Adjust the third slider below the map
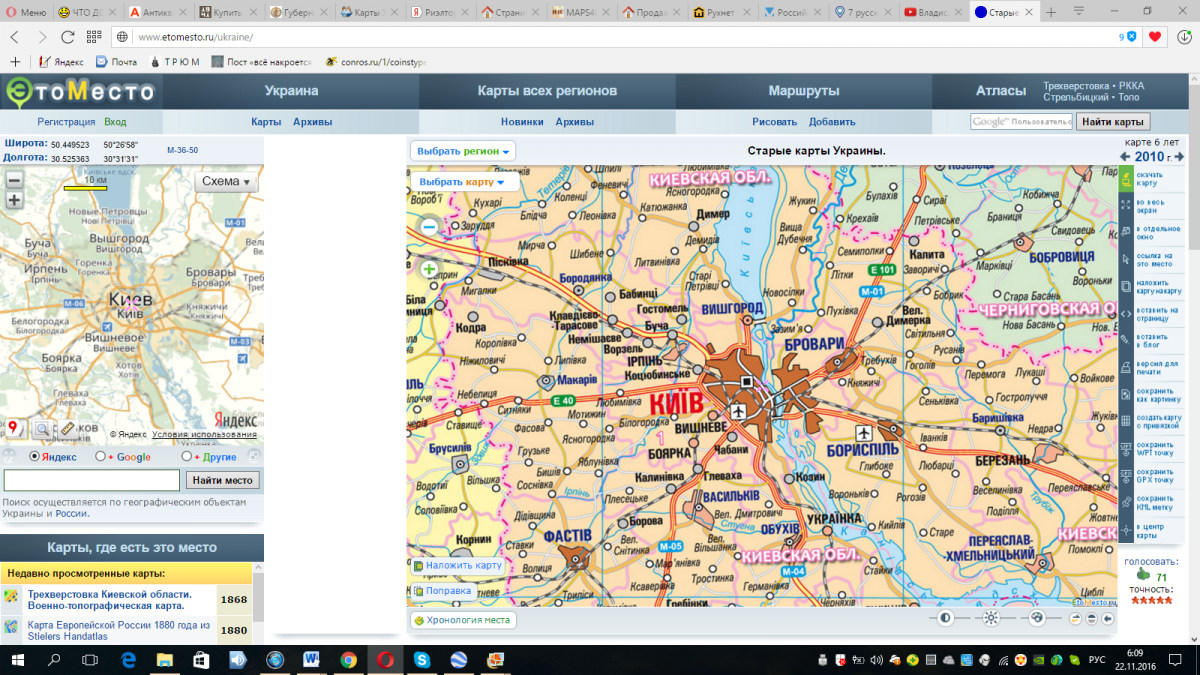Viewport: 1200px width, 675px height. [1036, 618]
